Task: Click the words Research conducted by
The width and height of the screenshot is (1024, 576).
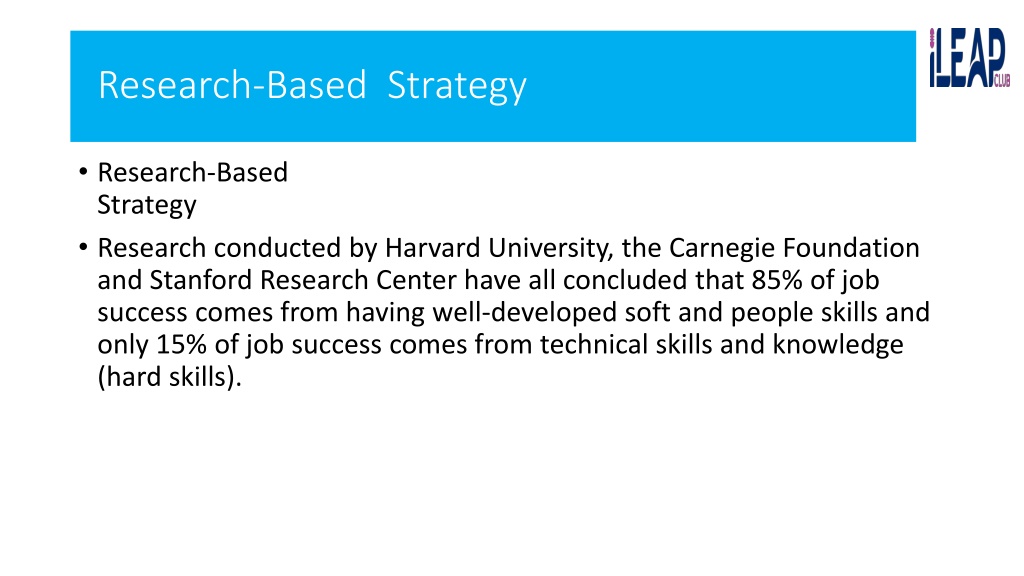Action: point(238,249)
